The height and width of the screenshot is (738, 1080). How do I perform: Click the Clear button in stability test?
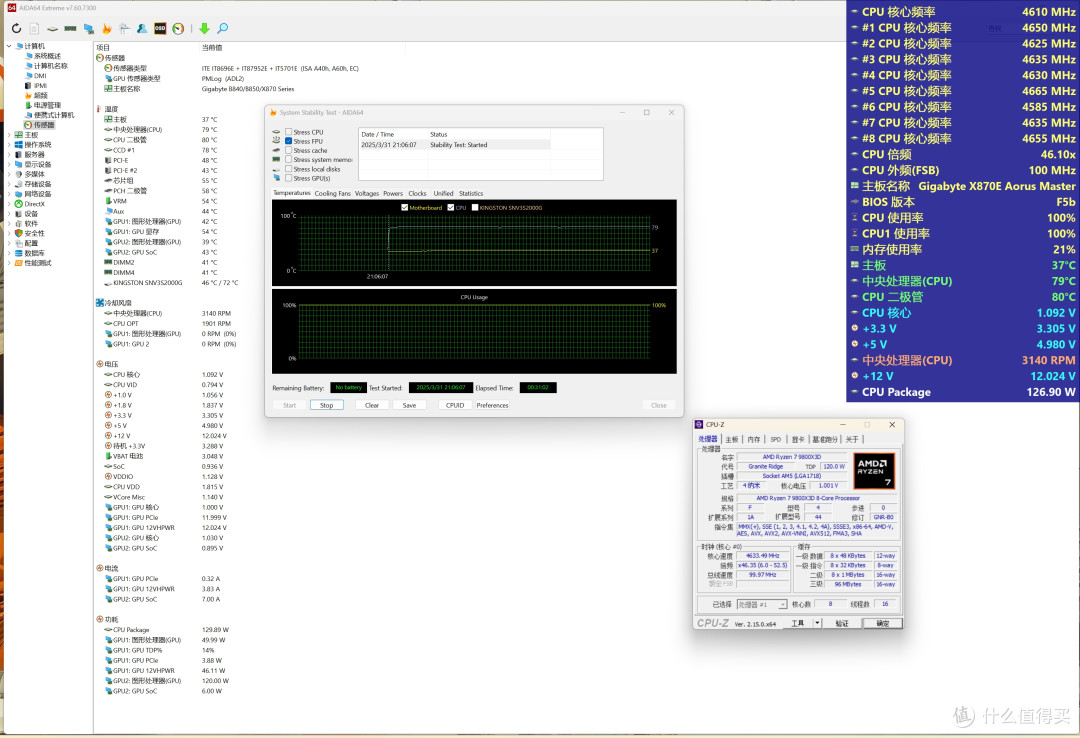[x=372, y=405]
